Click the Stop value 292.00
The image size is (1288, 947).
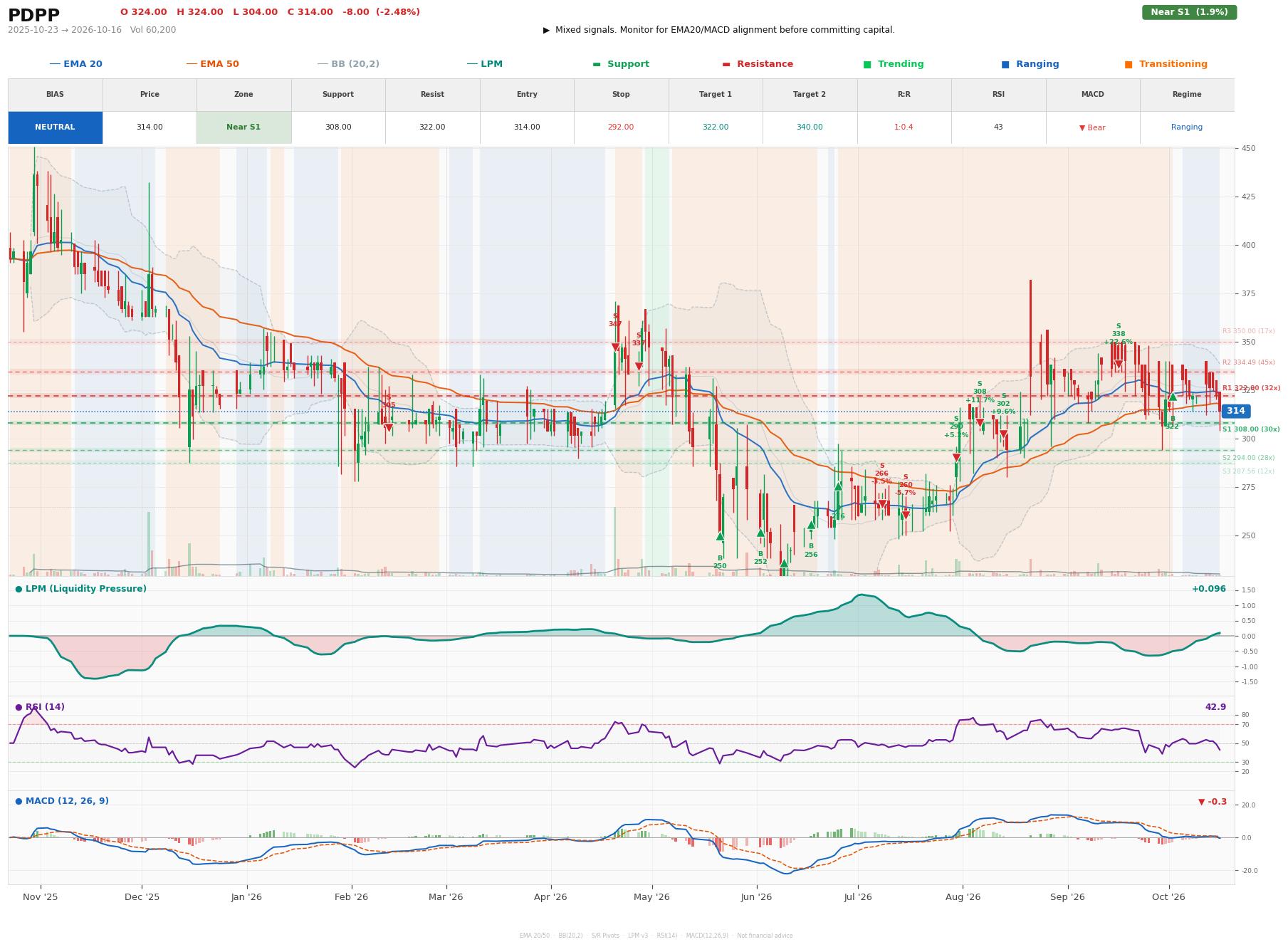[x=621, y=127]
